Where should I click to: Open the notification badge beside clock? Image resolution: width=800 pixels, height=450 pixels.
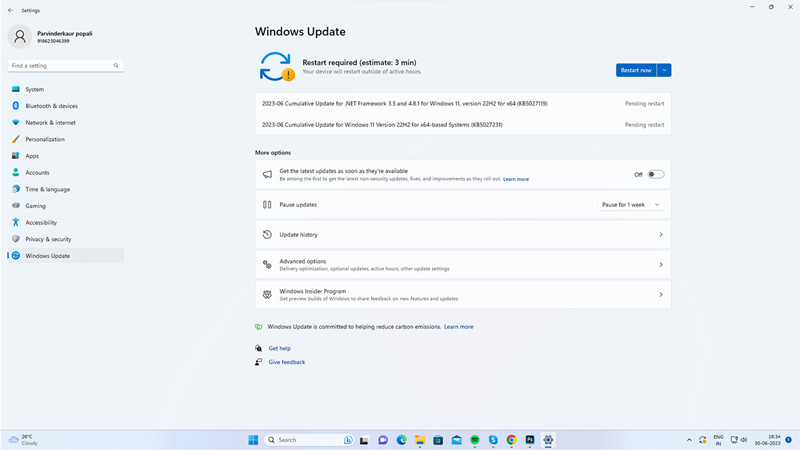pos(789,440)
